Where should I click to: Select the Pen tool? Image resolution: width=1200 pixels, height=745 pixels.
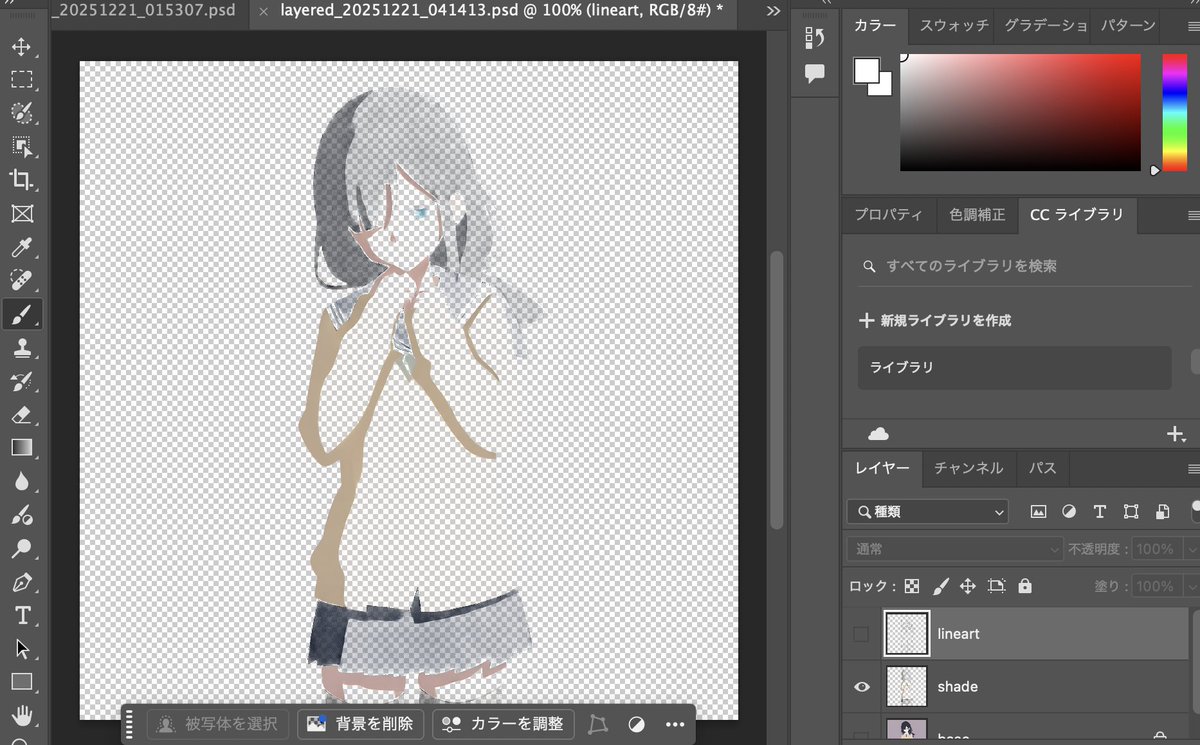tap(21, 582)
